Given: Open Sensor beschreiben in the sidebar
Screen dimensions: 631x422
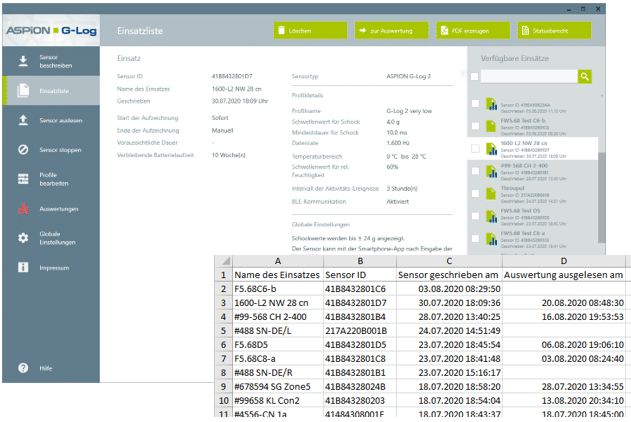Looking at the screenshot, I should [x=51, y=61].
